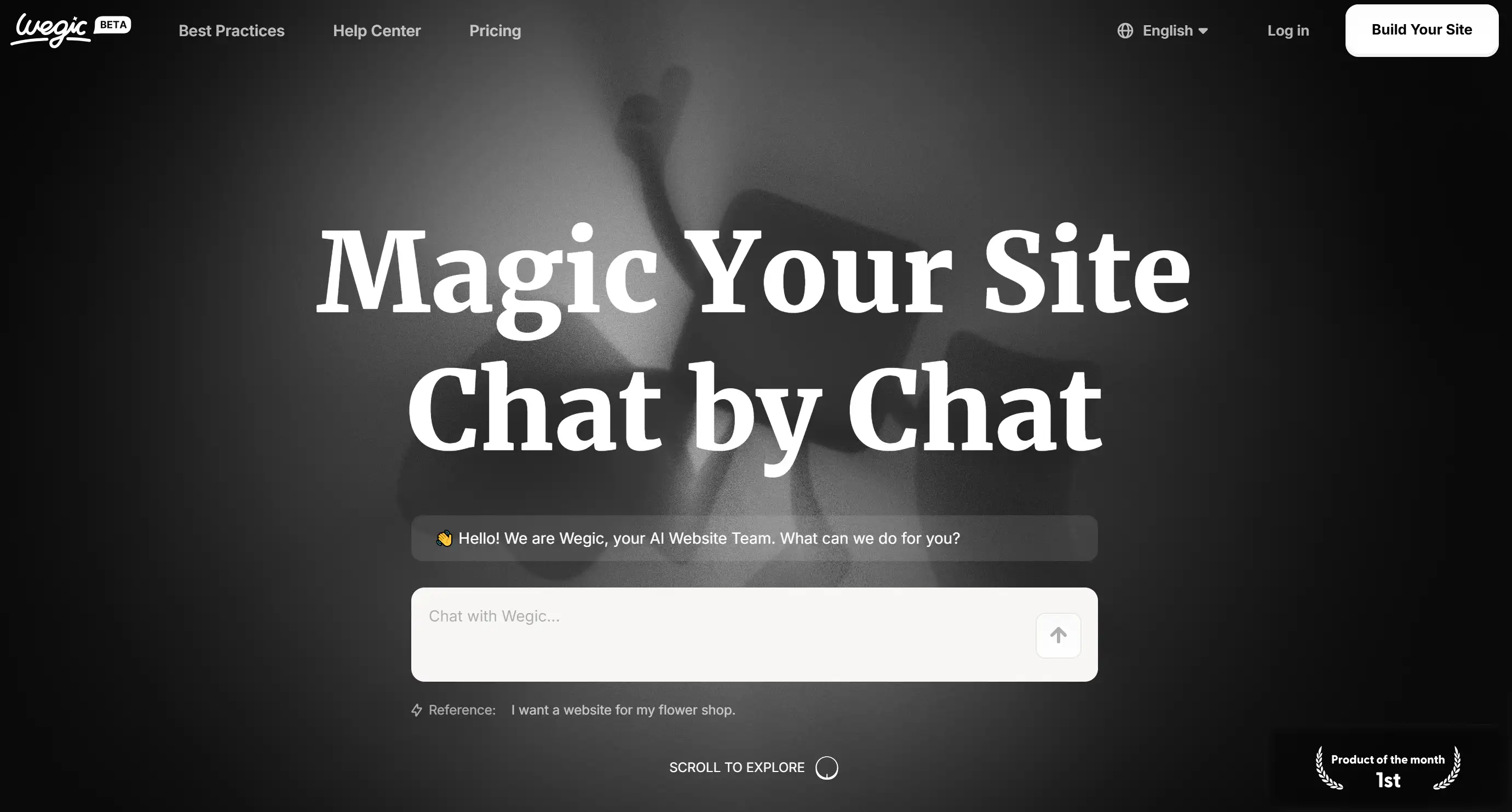Click the reference example flower shop link

623,710
